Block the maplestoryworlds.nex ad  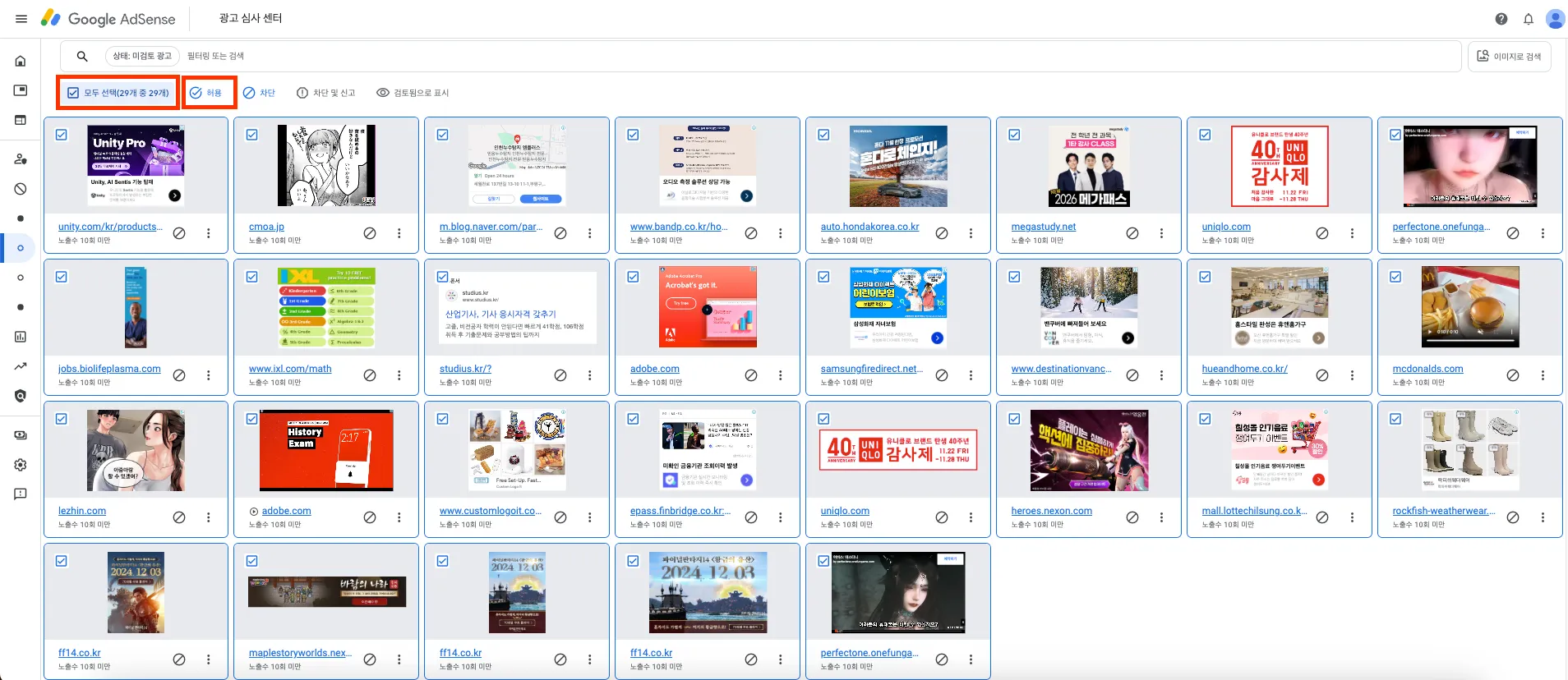point(370,659)
